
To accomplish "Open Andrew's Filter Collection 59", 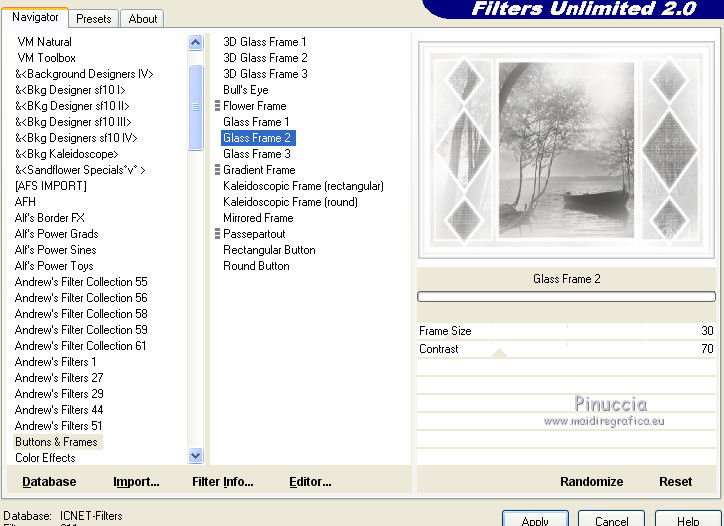I will pyautogui.click(x=81, y=330).
